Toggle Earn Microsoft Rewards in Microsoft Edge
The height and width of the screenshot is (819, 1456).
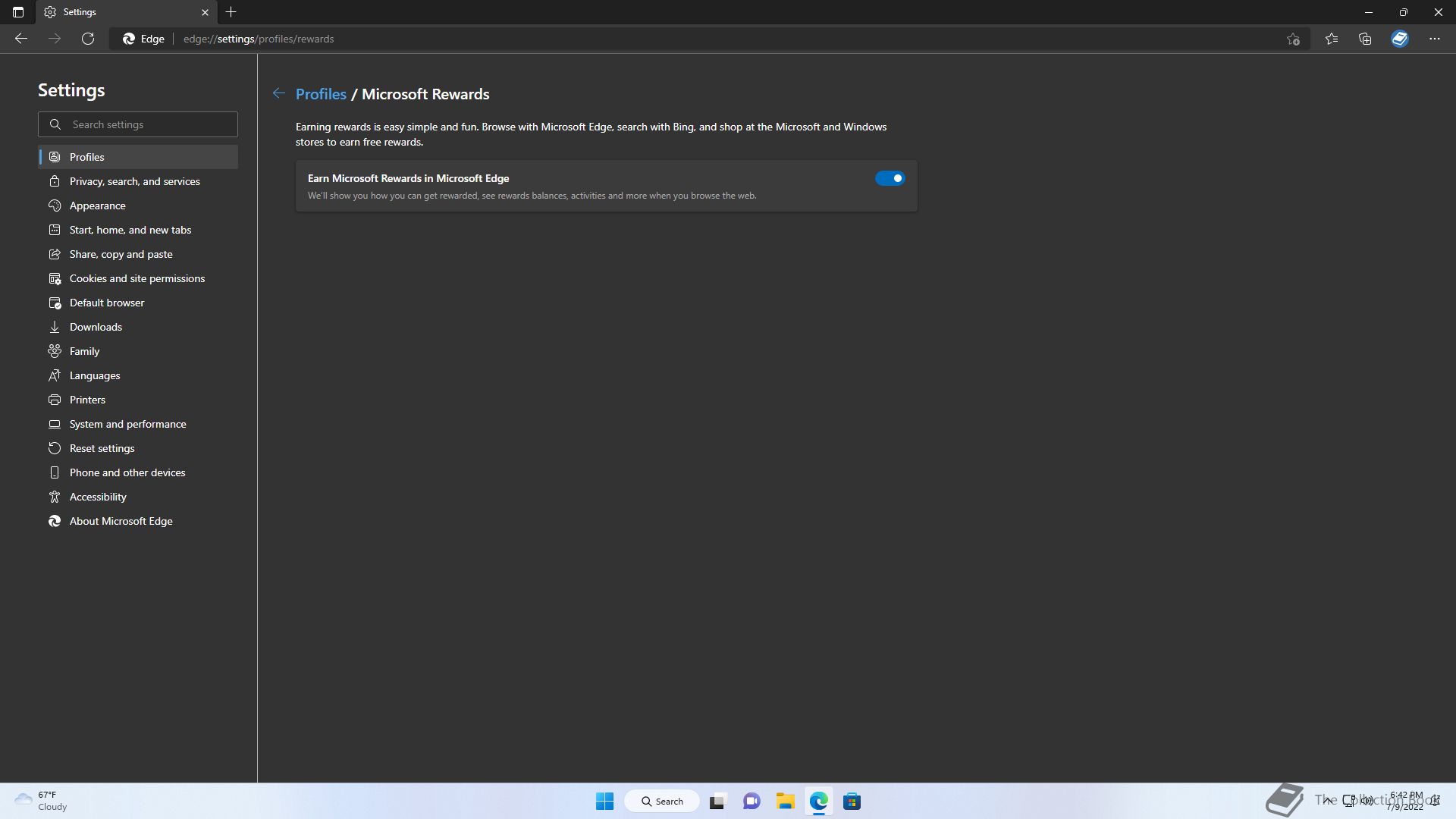point(890,178)
